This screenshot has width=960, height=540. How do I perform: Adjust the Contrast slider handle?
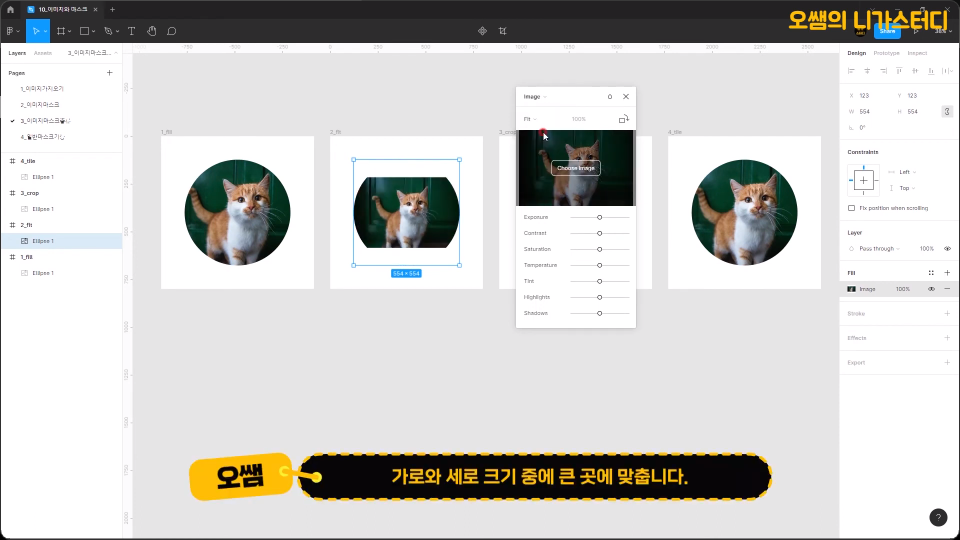(x=599, y=233)
